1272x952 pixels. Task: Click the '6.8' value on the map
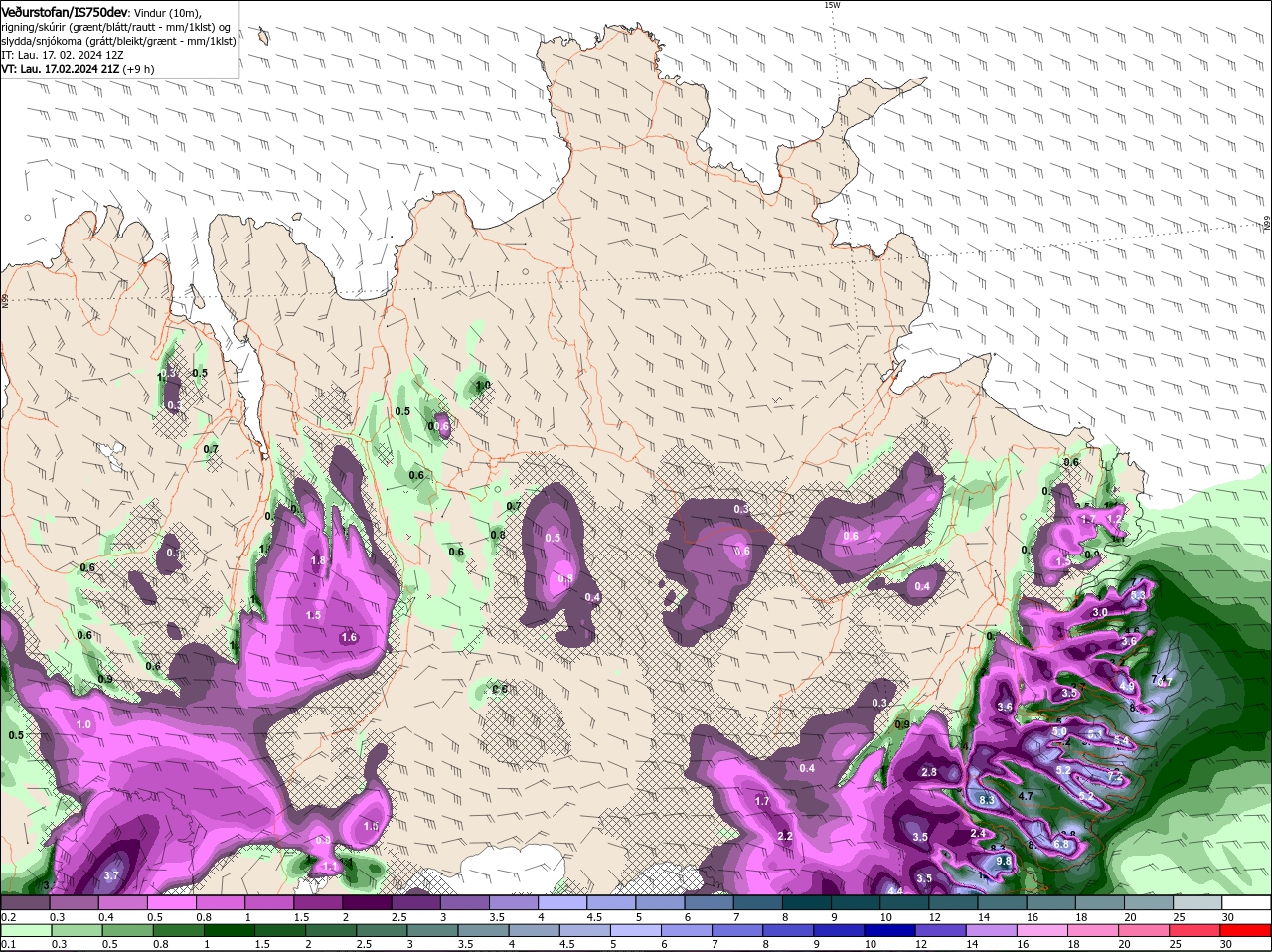coord(1061,844)
